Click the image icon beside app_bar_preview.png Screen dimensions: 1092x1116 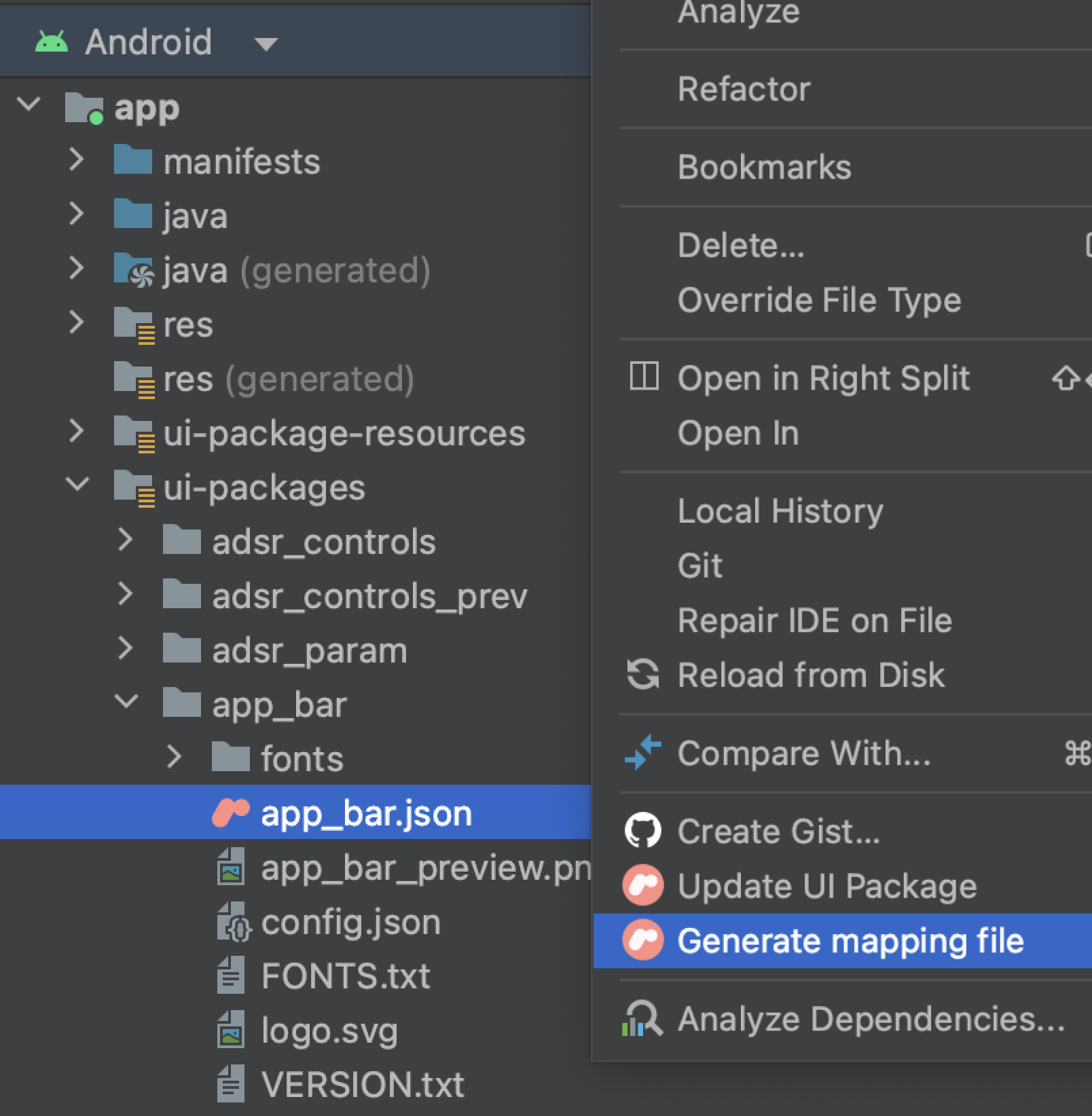pos(231,866)
